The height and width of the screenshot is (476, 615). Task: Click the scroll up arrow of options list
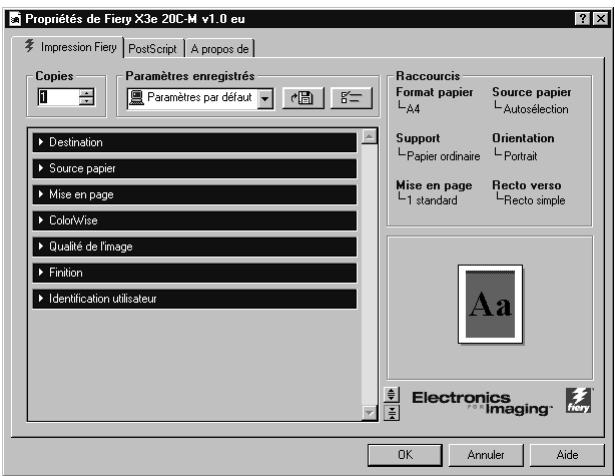(369, 136)
